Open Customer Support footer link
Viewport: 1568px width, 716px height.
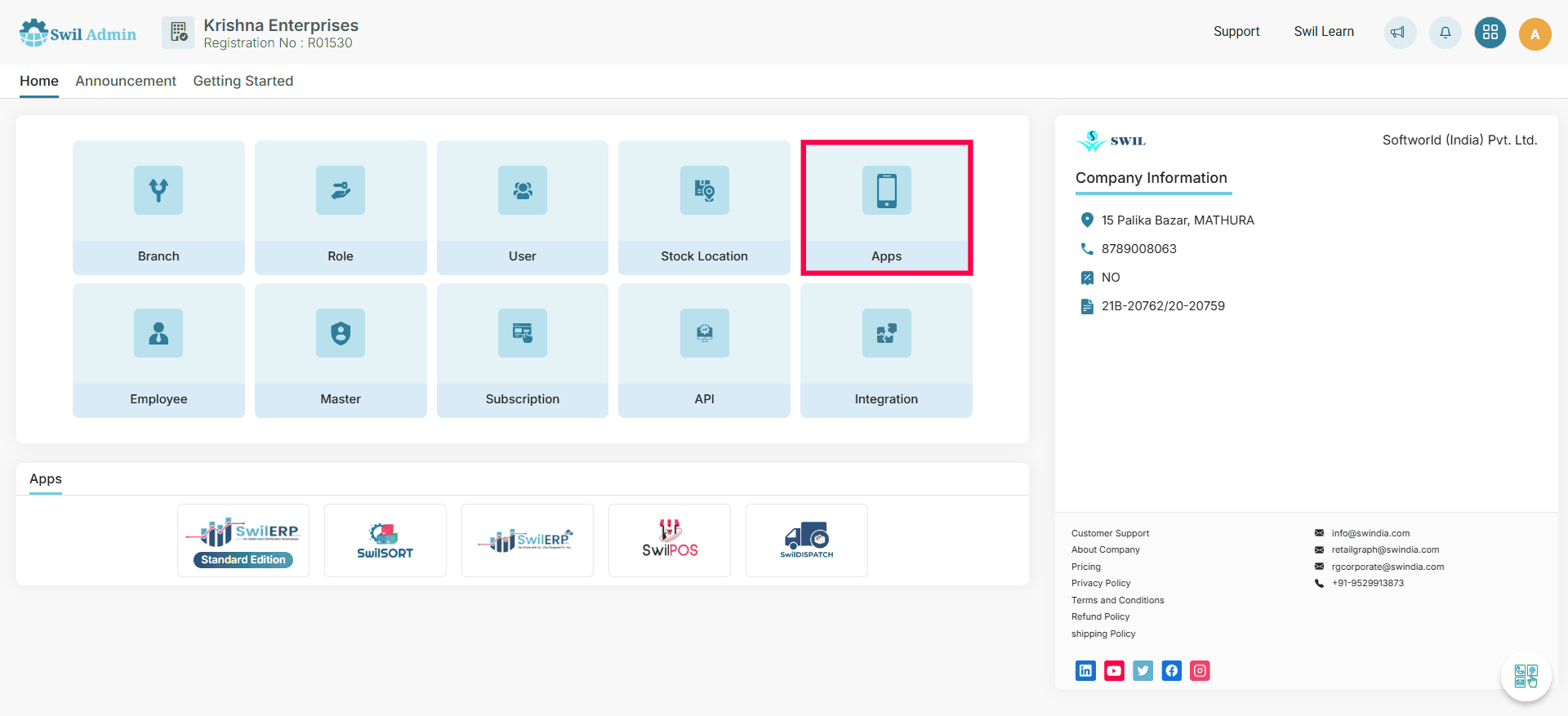[x=1110, y=533]
